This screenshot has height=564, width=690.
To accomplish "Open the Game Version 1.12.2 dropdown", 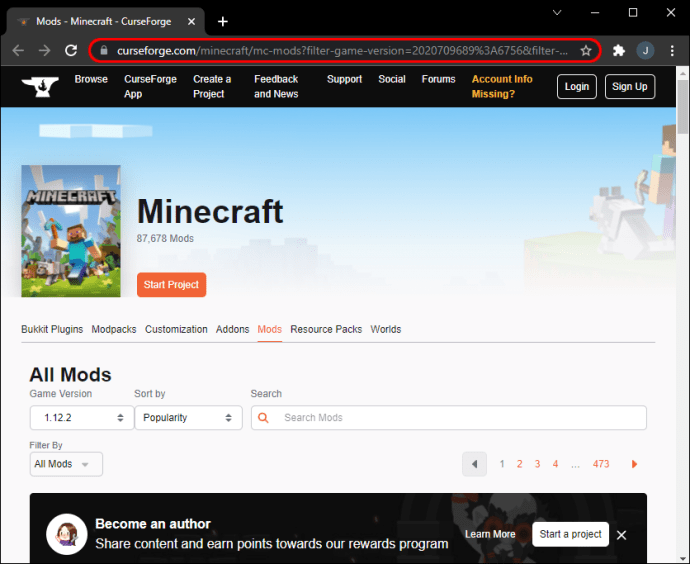I will (81, 418).
